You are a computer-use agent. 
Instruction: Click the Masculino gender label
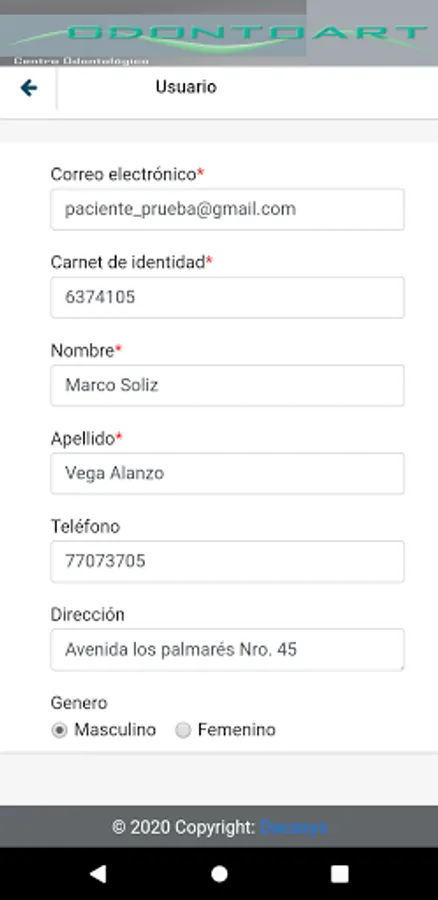point(115,730)
